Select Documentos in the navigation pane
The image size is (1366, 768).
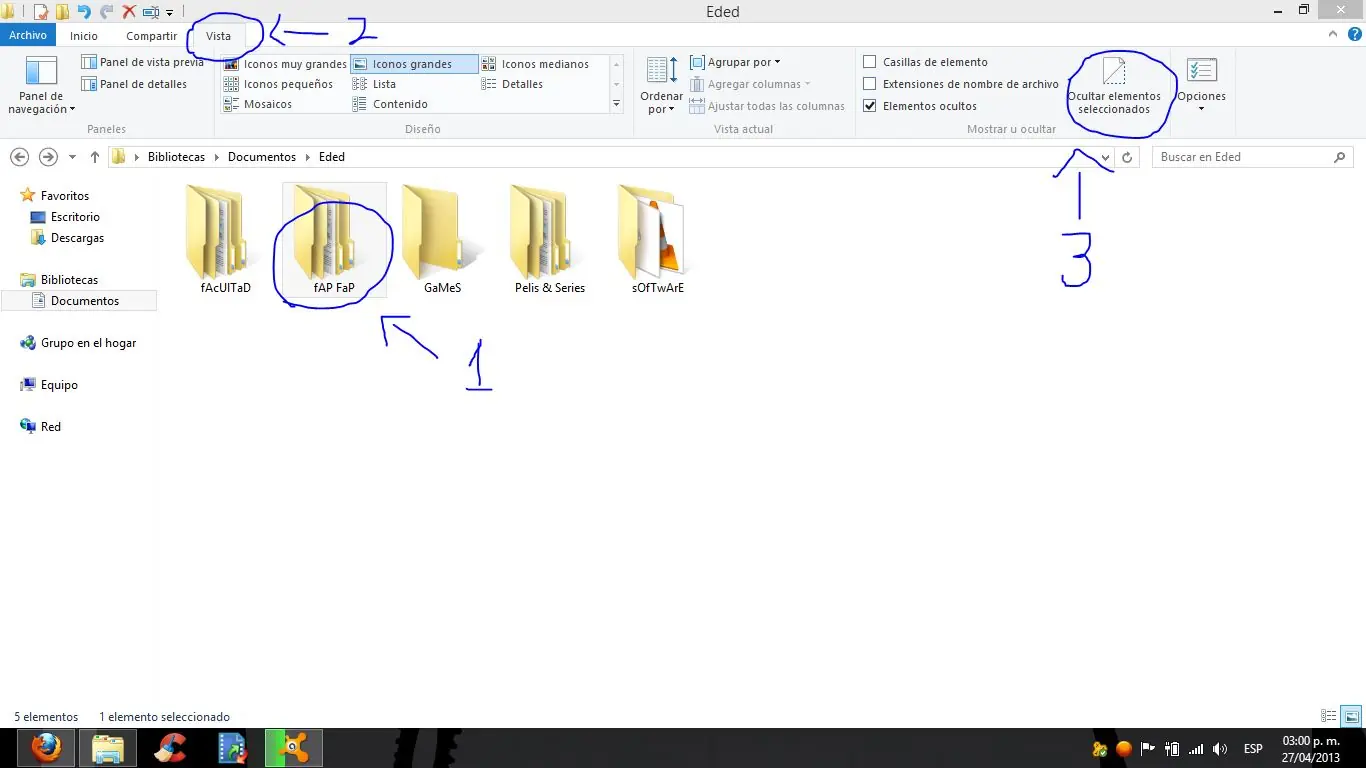coord(85,301)
